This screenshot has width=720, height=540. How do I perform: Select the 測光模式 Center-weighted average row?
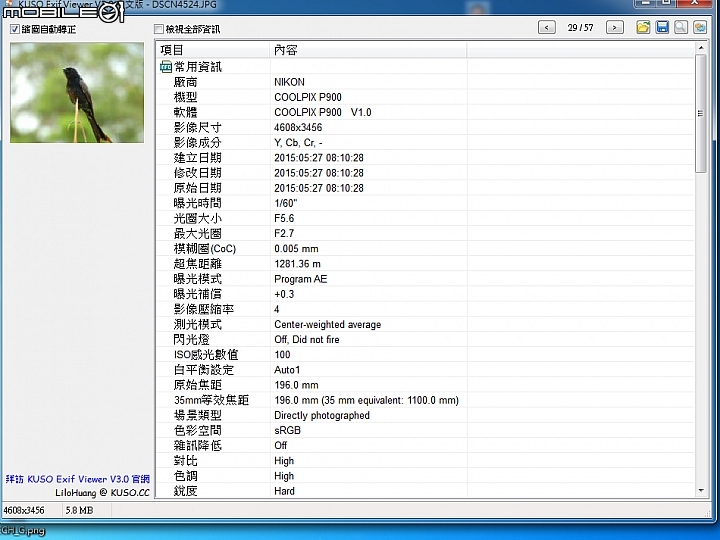point(425,325)
